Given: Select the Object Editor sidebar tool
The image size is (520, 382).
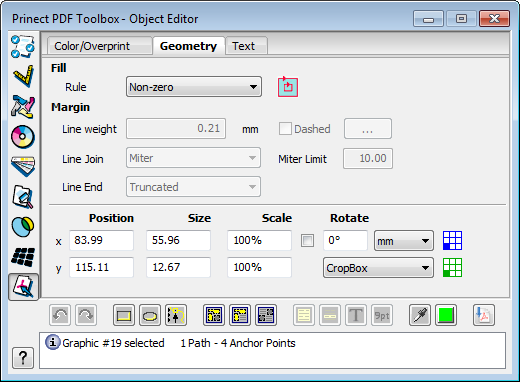Looking at the screenshot, I should point(23,287).
